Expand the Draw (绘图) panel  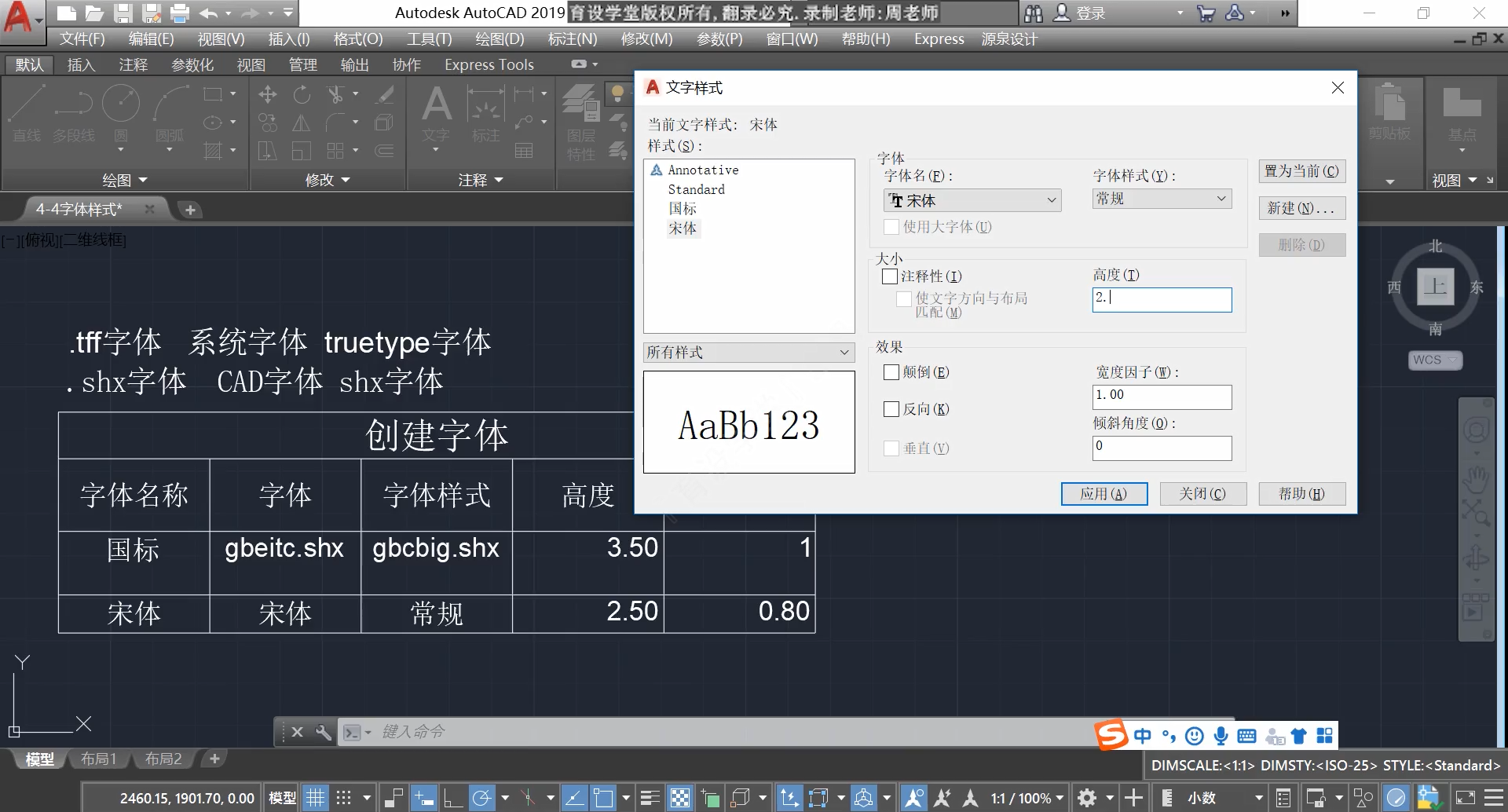(x=125, y=181)
